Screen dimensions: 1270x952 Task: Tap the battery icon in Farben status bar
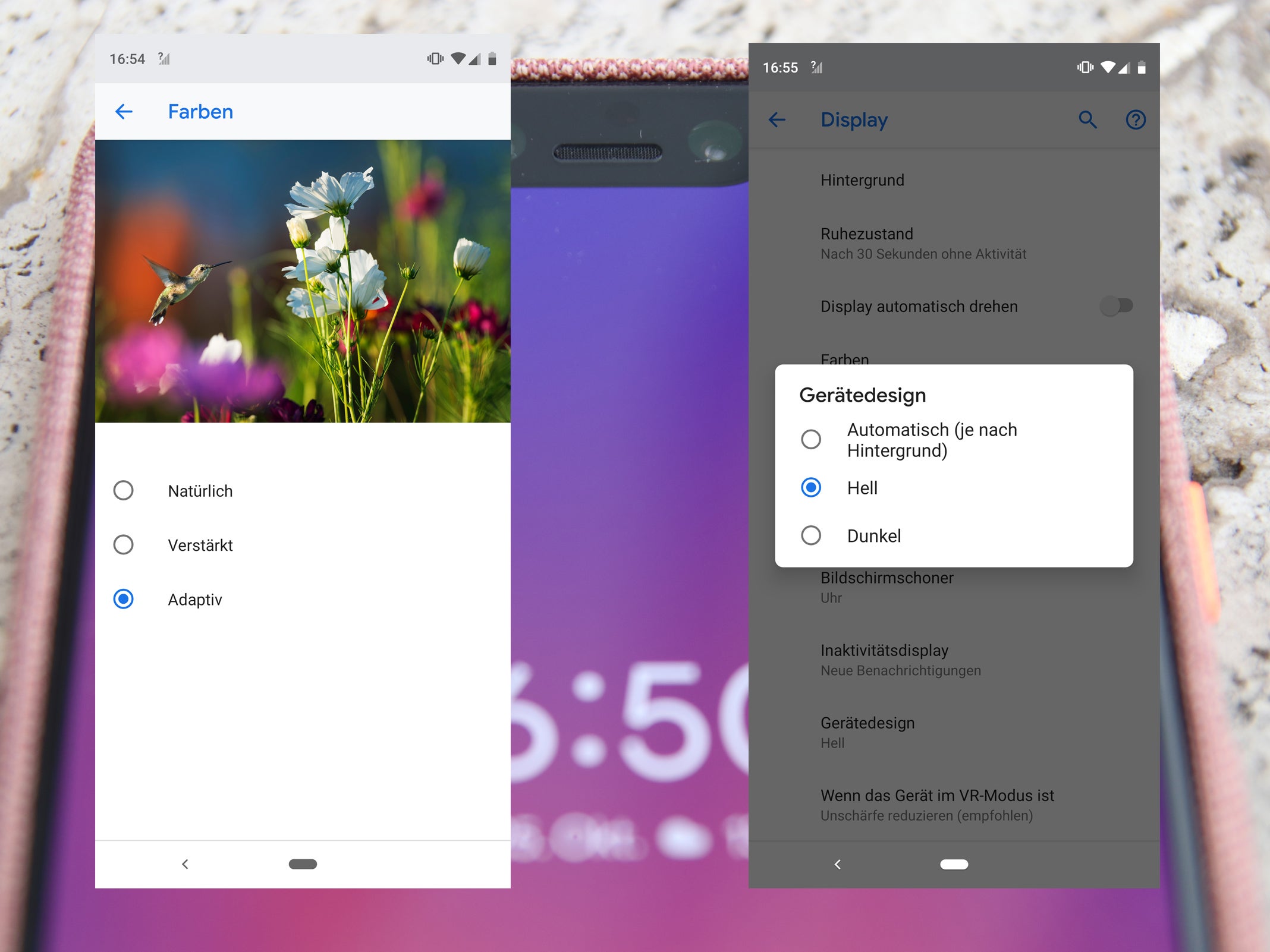tap(492, 58)
